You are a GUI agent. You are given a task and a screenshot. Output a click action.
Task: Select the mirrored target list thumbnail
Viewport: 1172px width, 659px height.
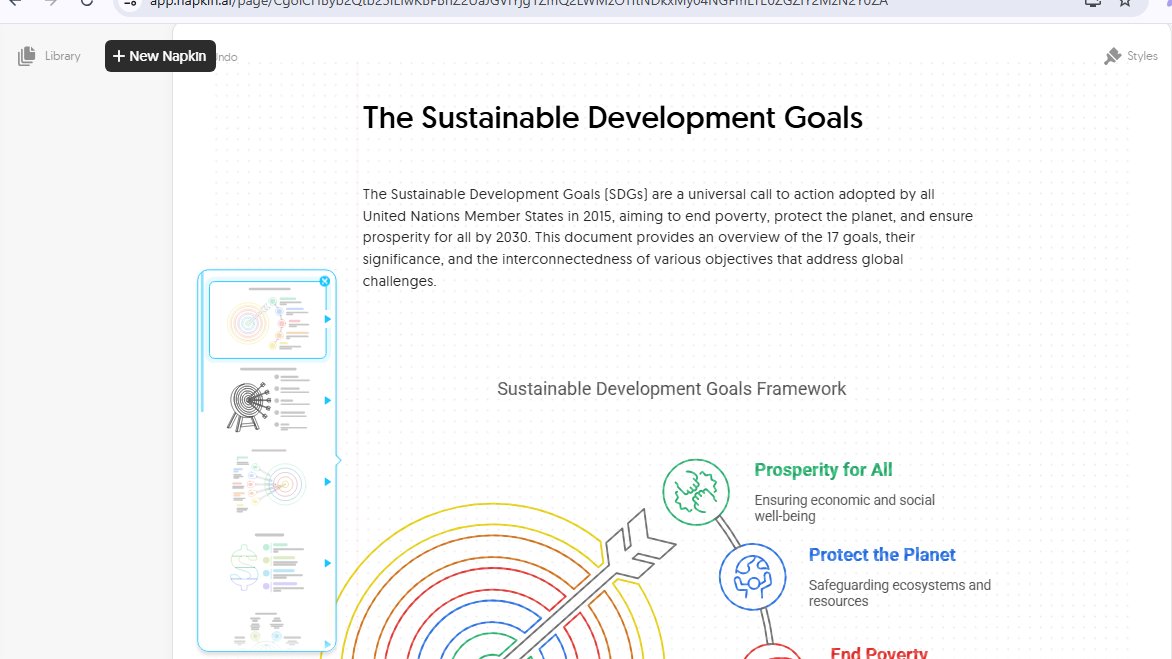268,482
